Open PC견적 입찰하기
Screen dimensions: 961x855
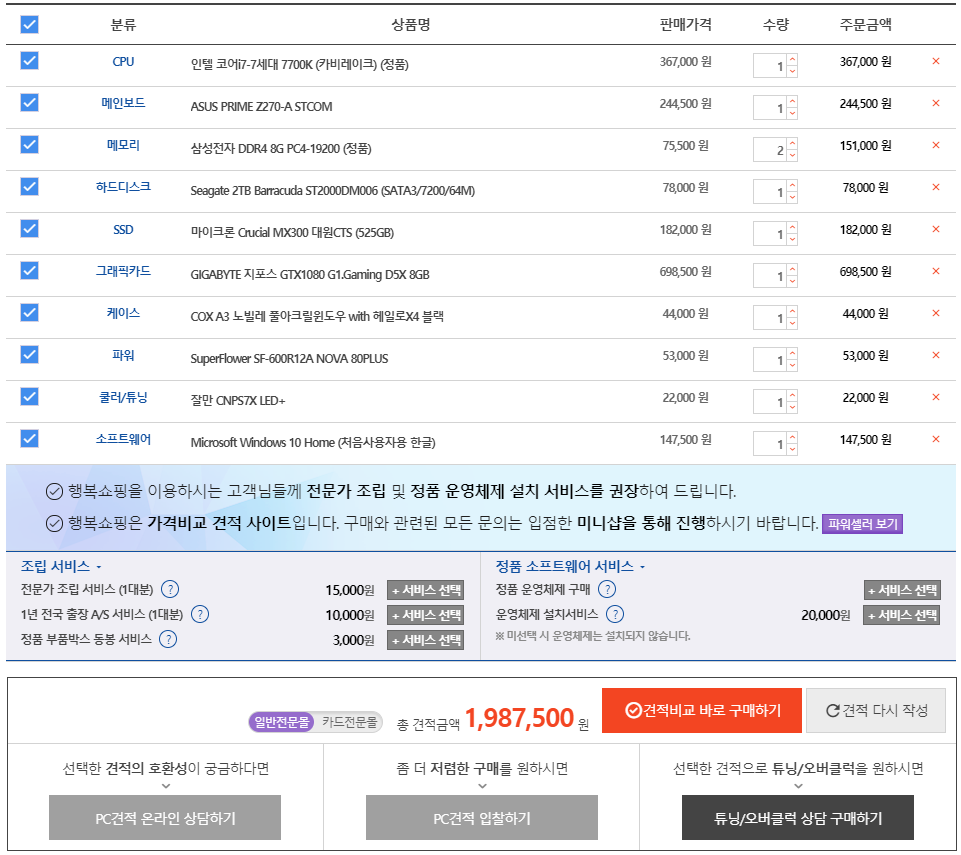(482, 818)
